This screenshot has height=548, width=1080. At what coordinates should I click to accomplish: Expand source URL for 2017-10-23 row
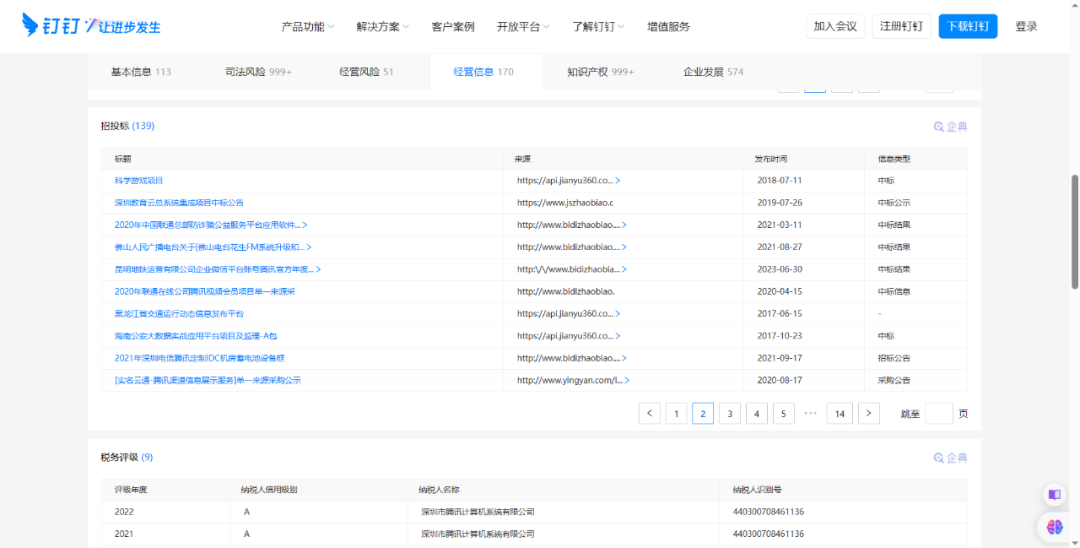[x=618, y=336]
